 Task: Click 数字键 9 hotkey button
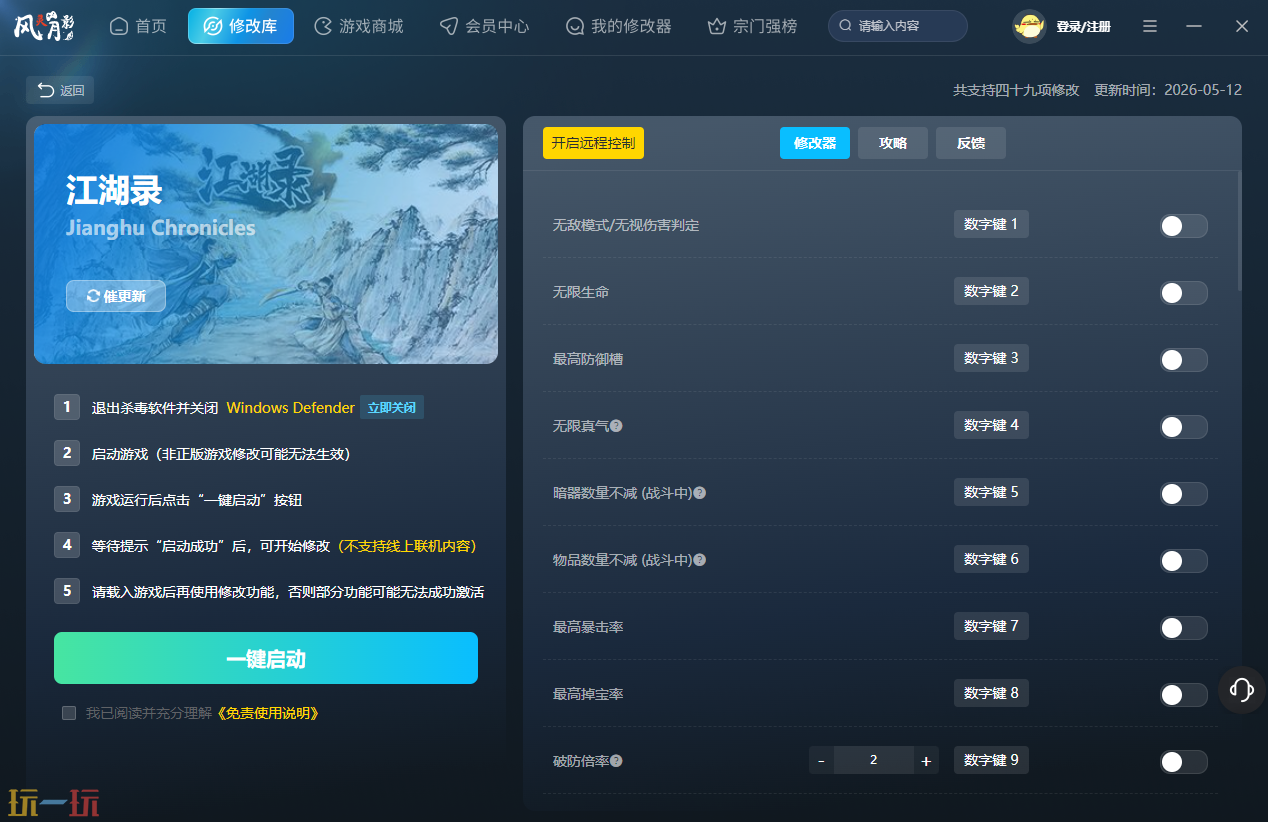coord(991,760)
